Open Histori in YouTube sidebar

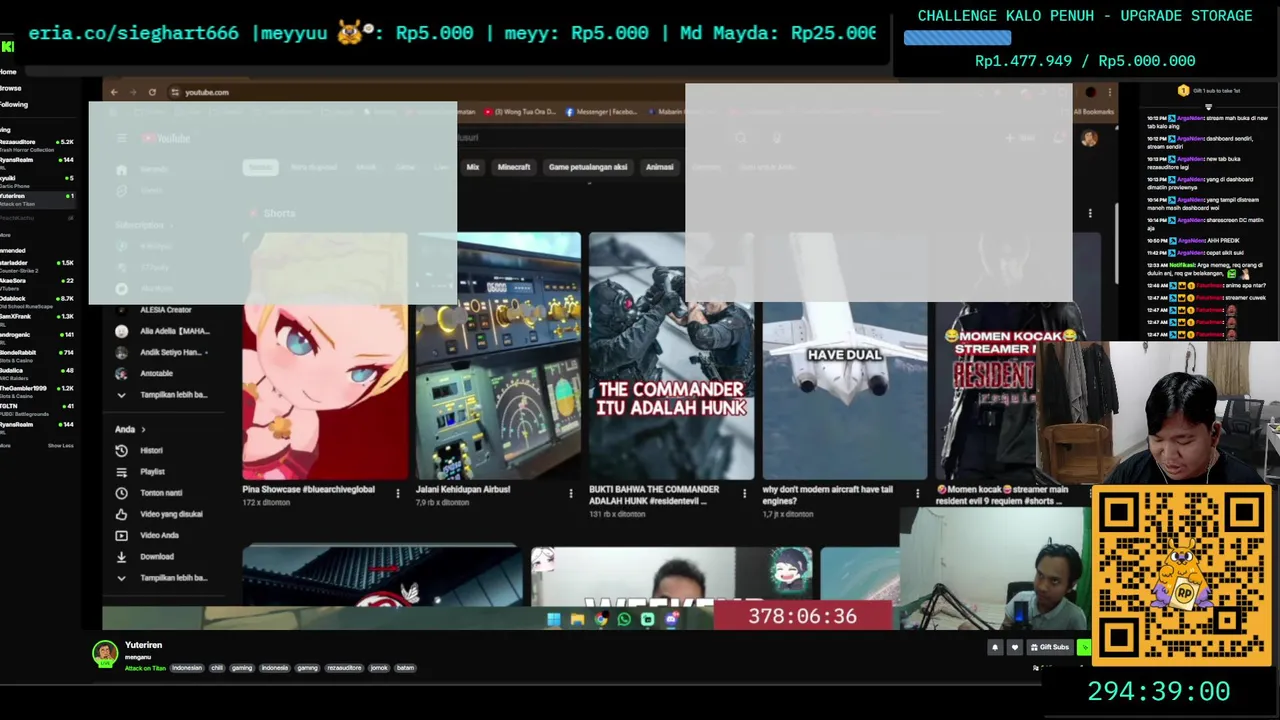tap(139, 451)
